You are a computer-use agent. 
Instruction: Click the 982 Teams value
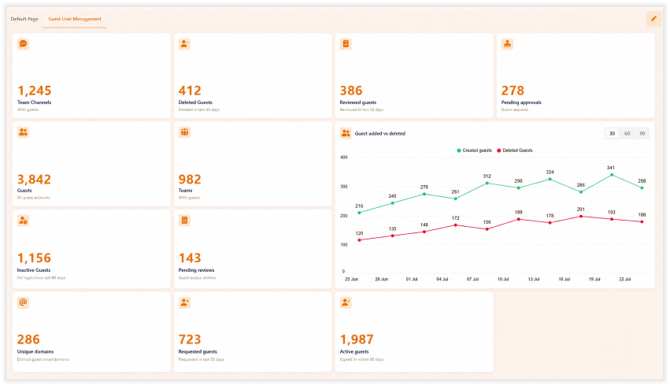pyautogui.click(x=190, y=179)
